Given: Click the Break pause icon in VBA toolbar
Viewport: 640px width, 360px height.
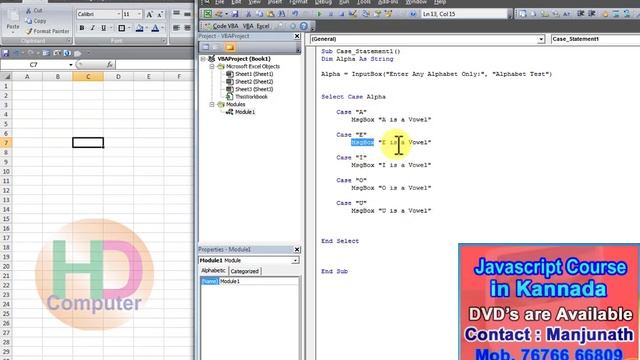Looking at the screenshot, I should (331, 14).
